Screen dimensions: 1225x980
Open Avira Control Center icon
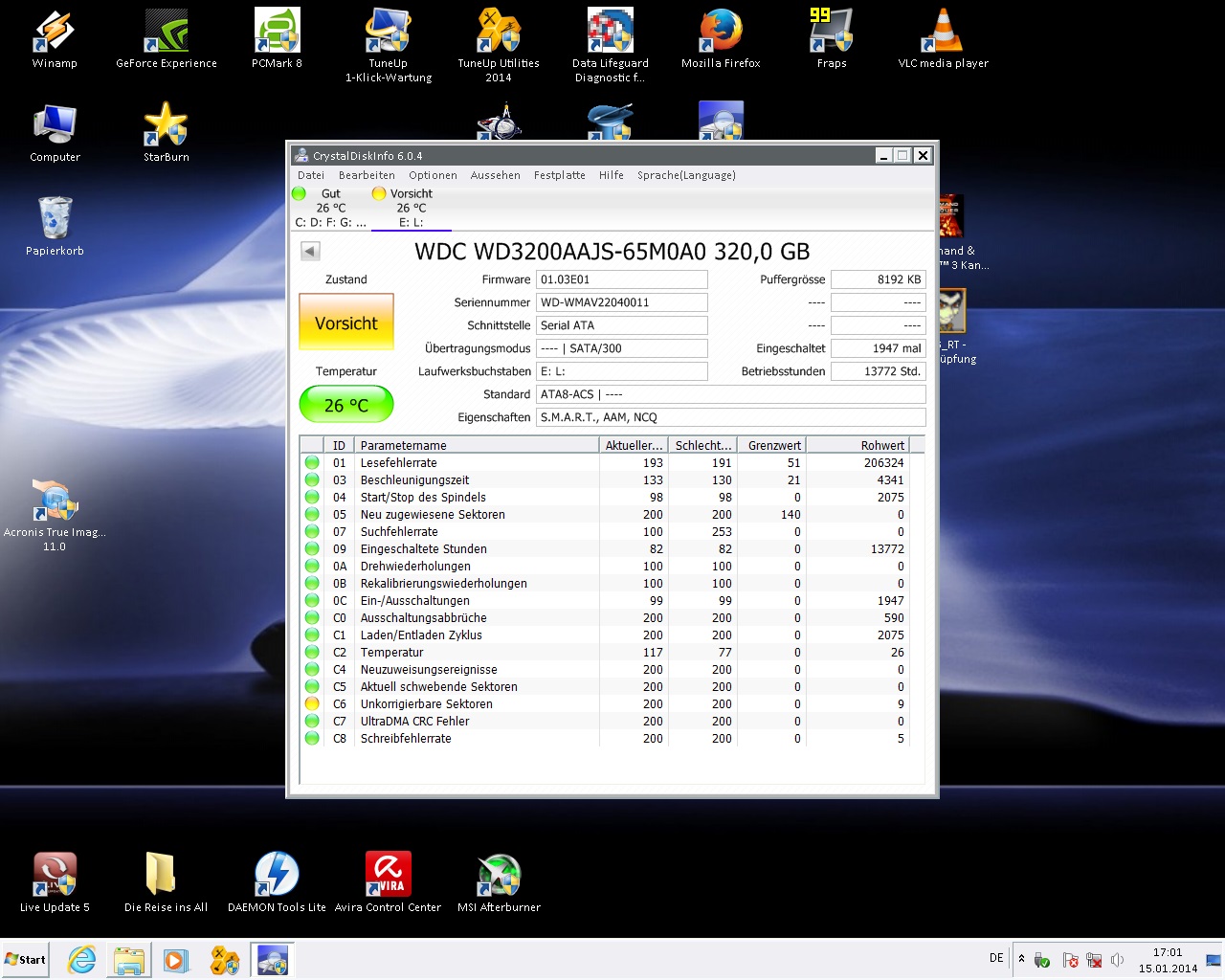click(388, 882)
